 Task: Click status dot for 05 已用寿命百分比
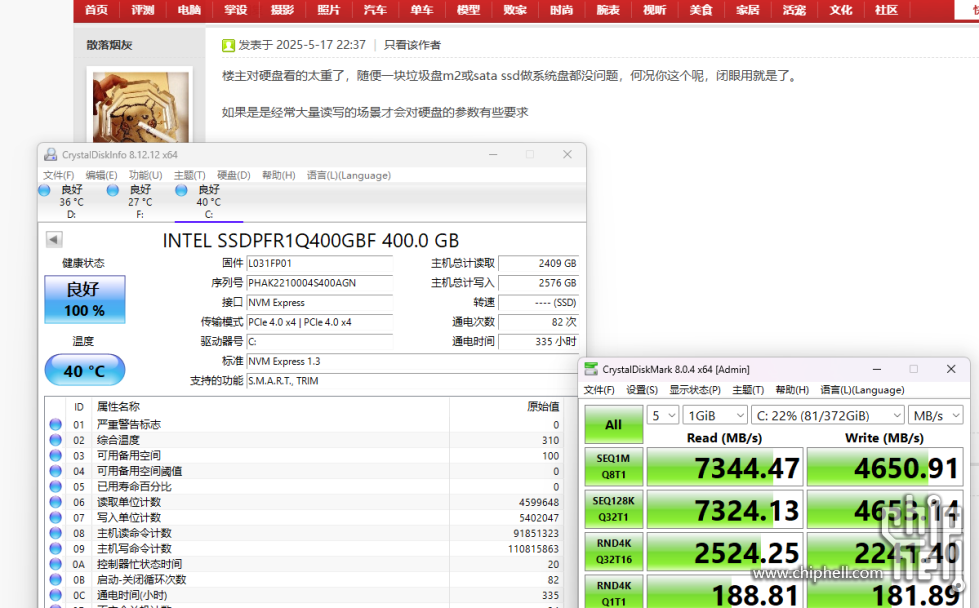tap(56, 486)
